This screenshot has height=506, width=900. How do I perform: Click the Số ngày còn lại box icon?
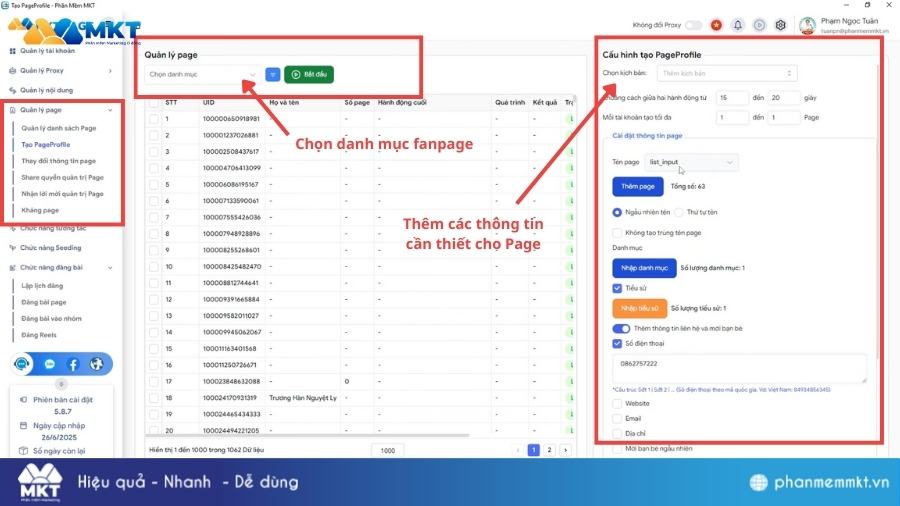pyautogui.click(x=24, y=451)
